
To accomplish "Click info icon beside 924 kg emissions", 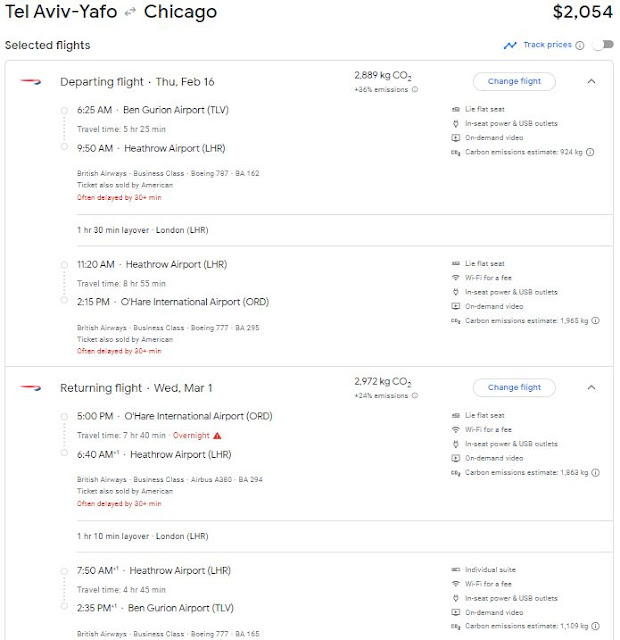I will 591,152.
